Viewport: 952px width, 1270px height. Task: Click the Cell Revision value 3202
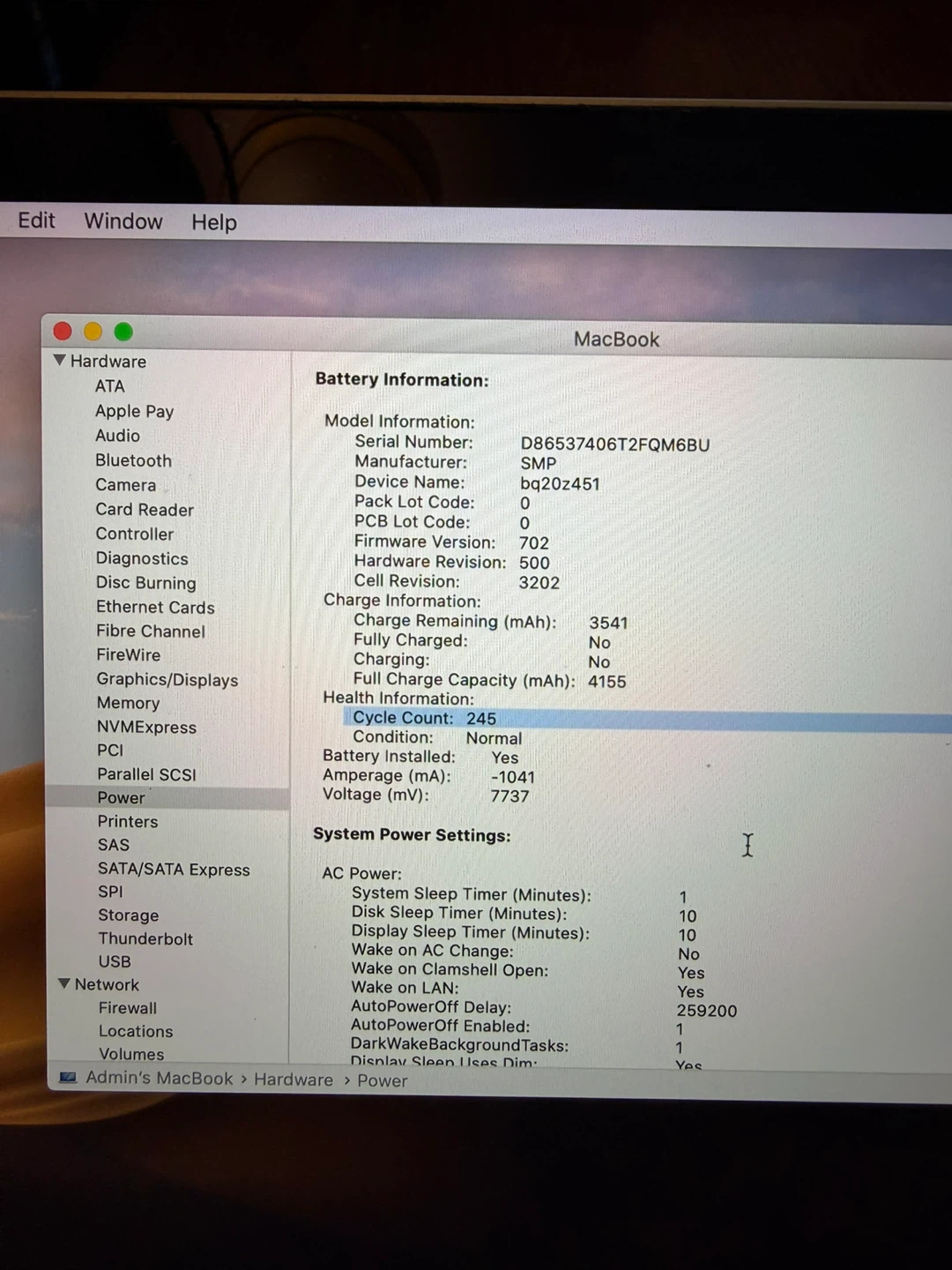539,583
